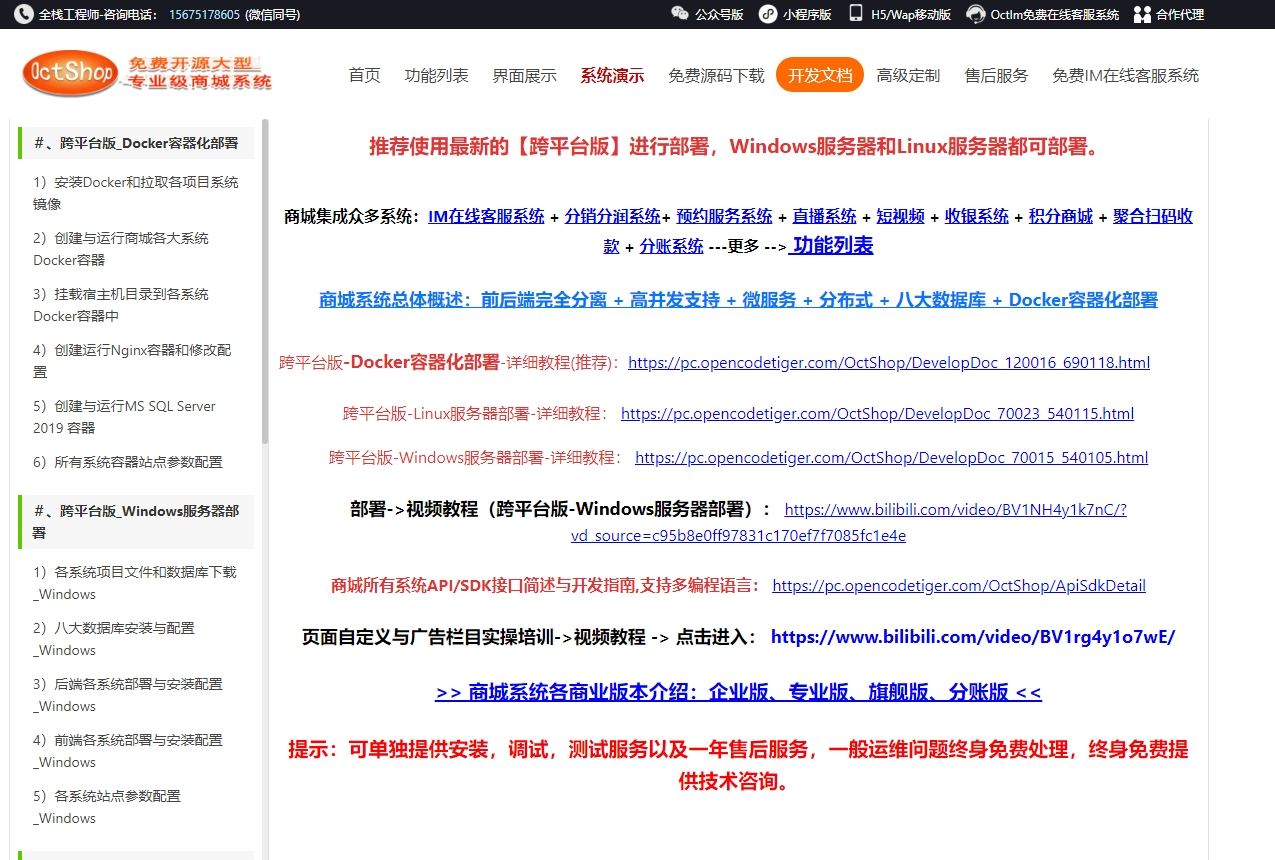1275x860 pixels.
Task: Open the DevelopDoc_70023_540115.html Linux tutorial link
Action: click(877, 414)
